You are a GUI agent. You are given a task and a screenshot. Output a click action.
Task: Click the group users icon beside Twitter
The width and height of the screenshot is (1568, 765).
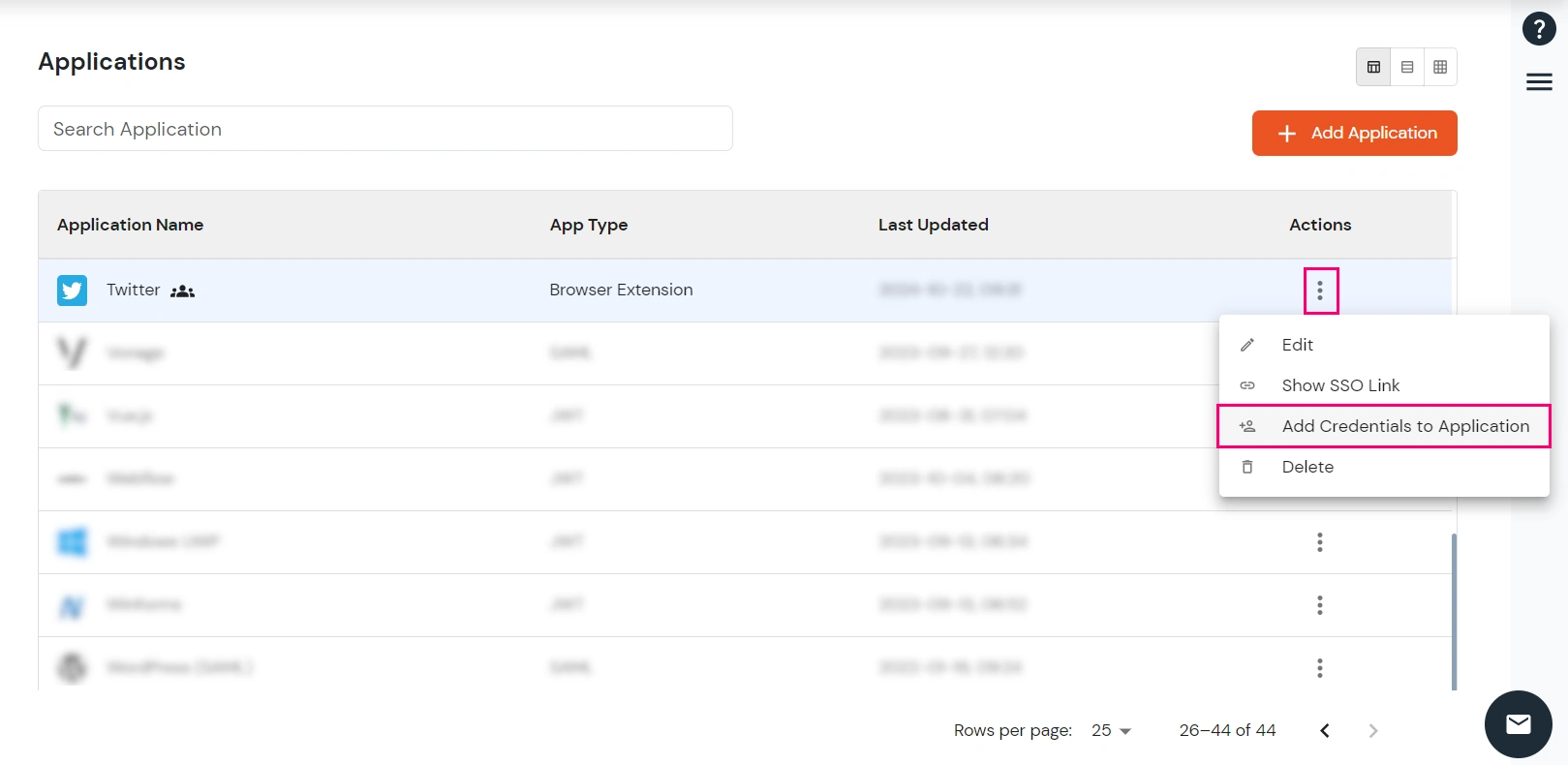(182, 291)
